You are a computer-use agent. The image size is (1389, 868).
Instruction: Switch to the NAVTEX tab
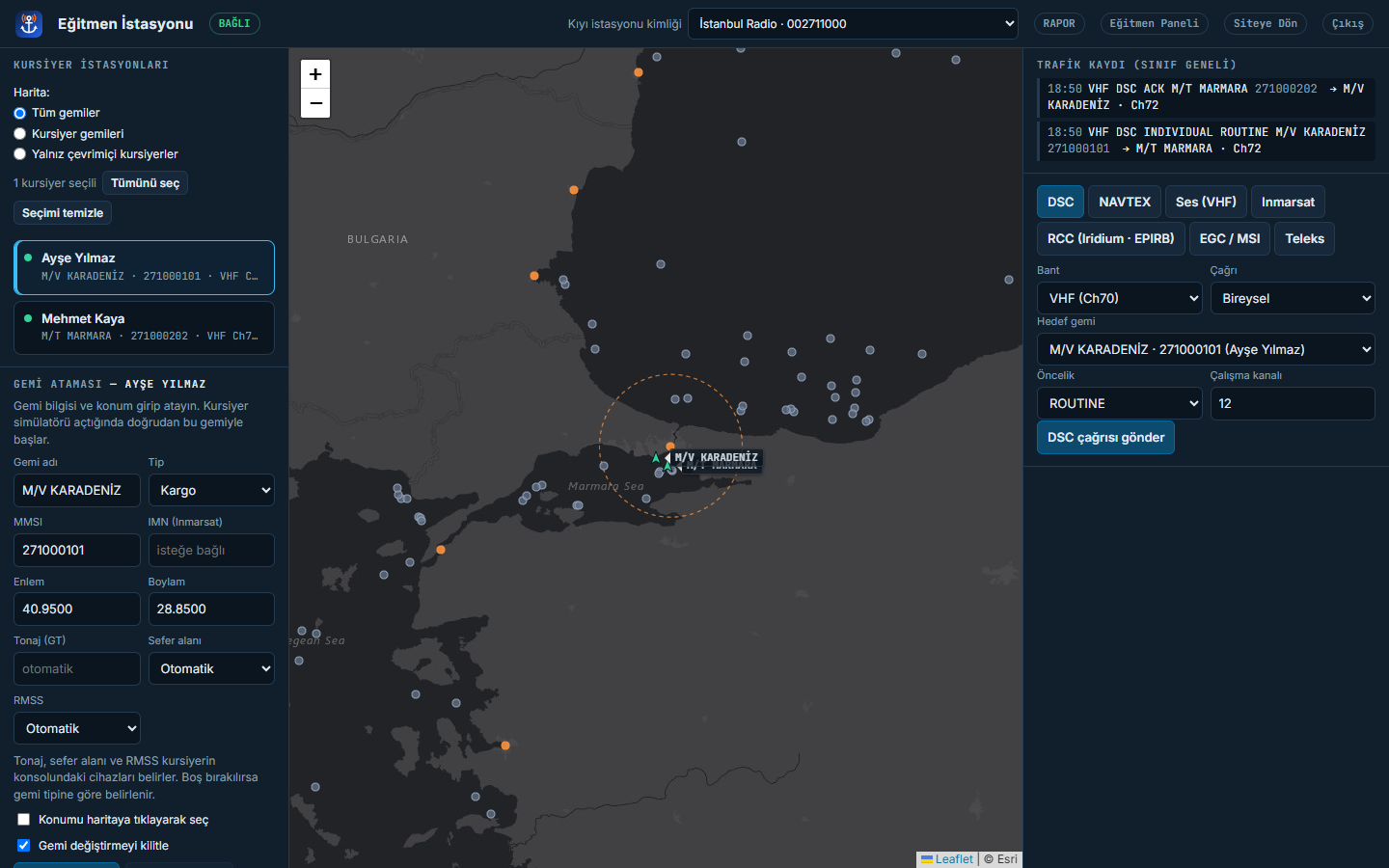point(1125,202)
